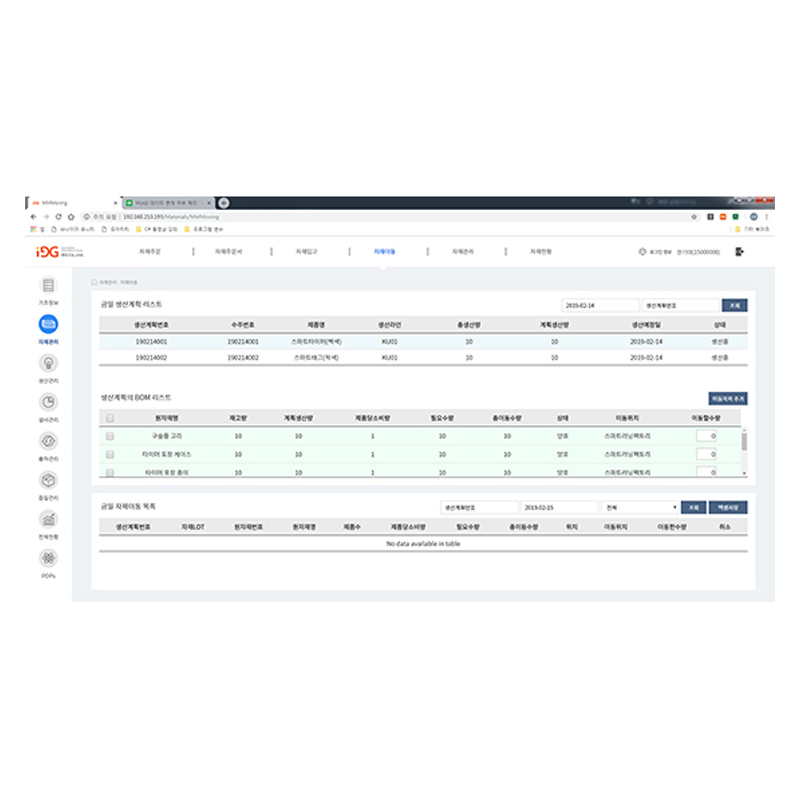Open the PDPs sidebar icon
This screenshot has width=800, height=800.
pyautogui.click(x=49, y=558)
